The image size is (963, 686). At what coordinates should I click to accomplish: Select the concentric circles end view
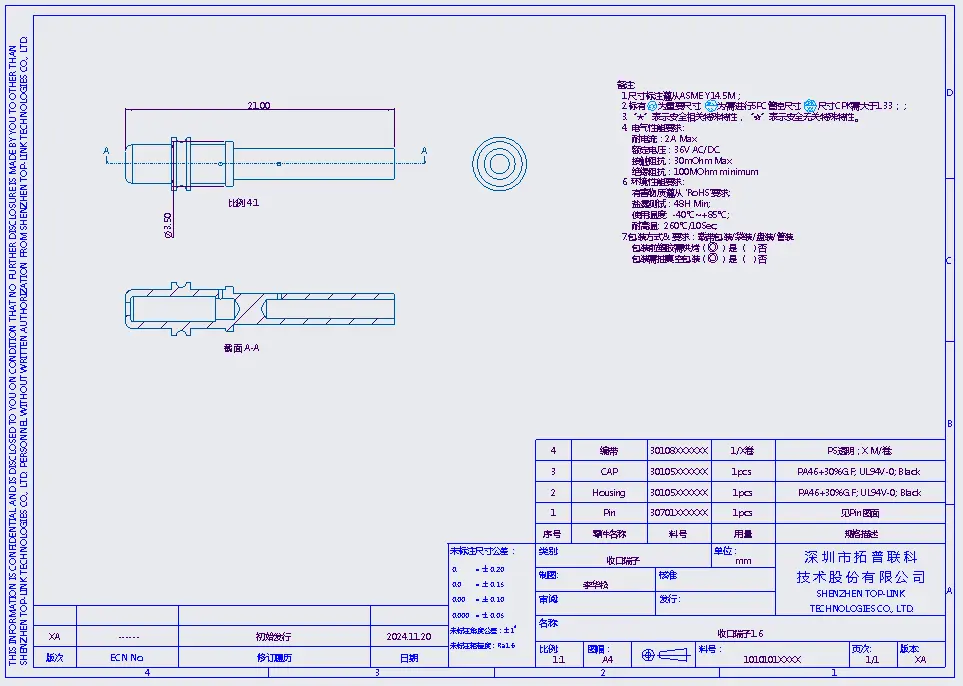pyautogui.click(x=497, y=163)
